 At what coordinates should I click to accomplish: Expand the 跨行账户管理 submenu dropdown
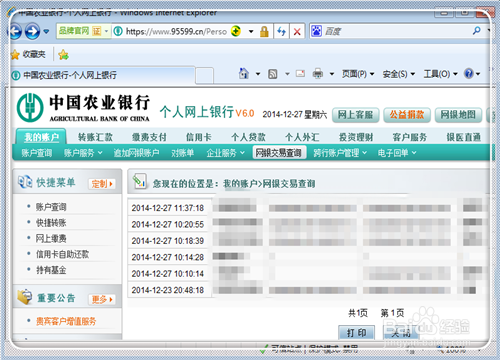(x=340, y=153)
